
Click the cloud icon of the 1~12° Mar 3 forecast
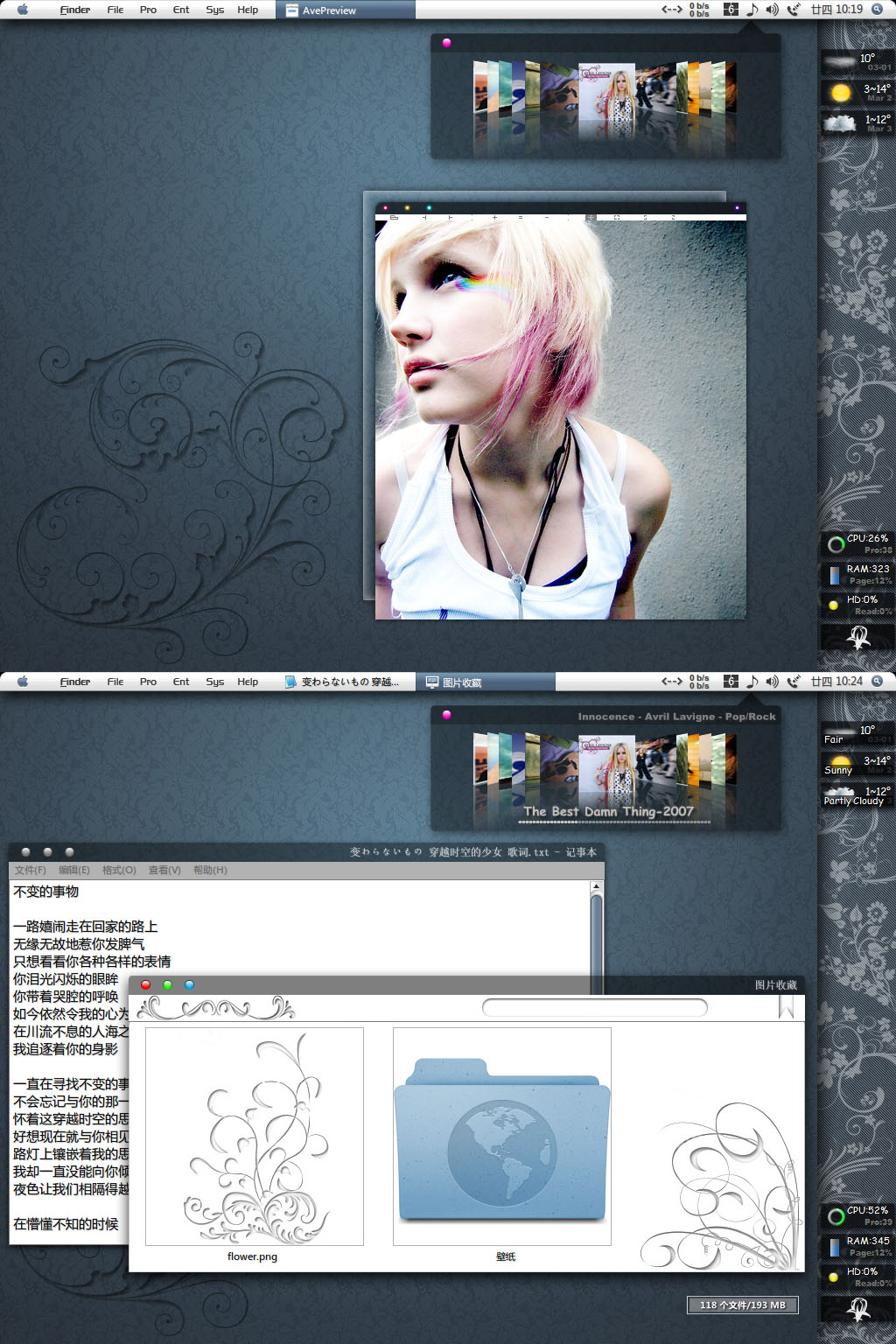840,123
